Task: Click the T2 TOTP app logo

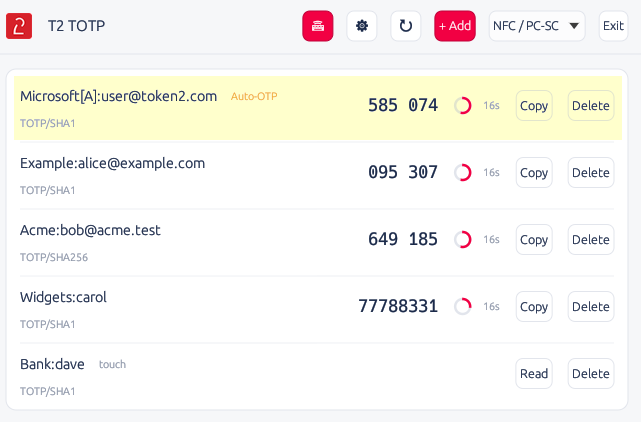Action: pos(19,26)
